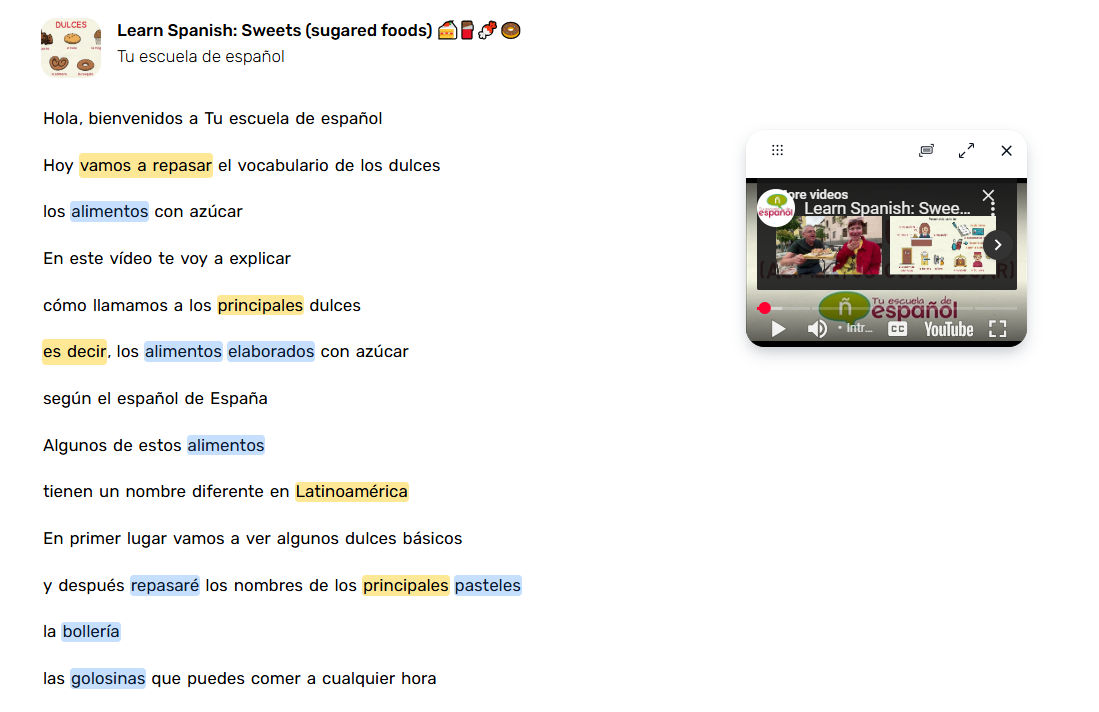Click the blue word bollería
This screenshot has height=712, width=1099.
[91, 631]
